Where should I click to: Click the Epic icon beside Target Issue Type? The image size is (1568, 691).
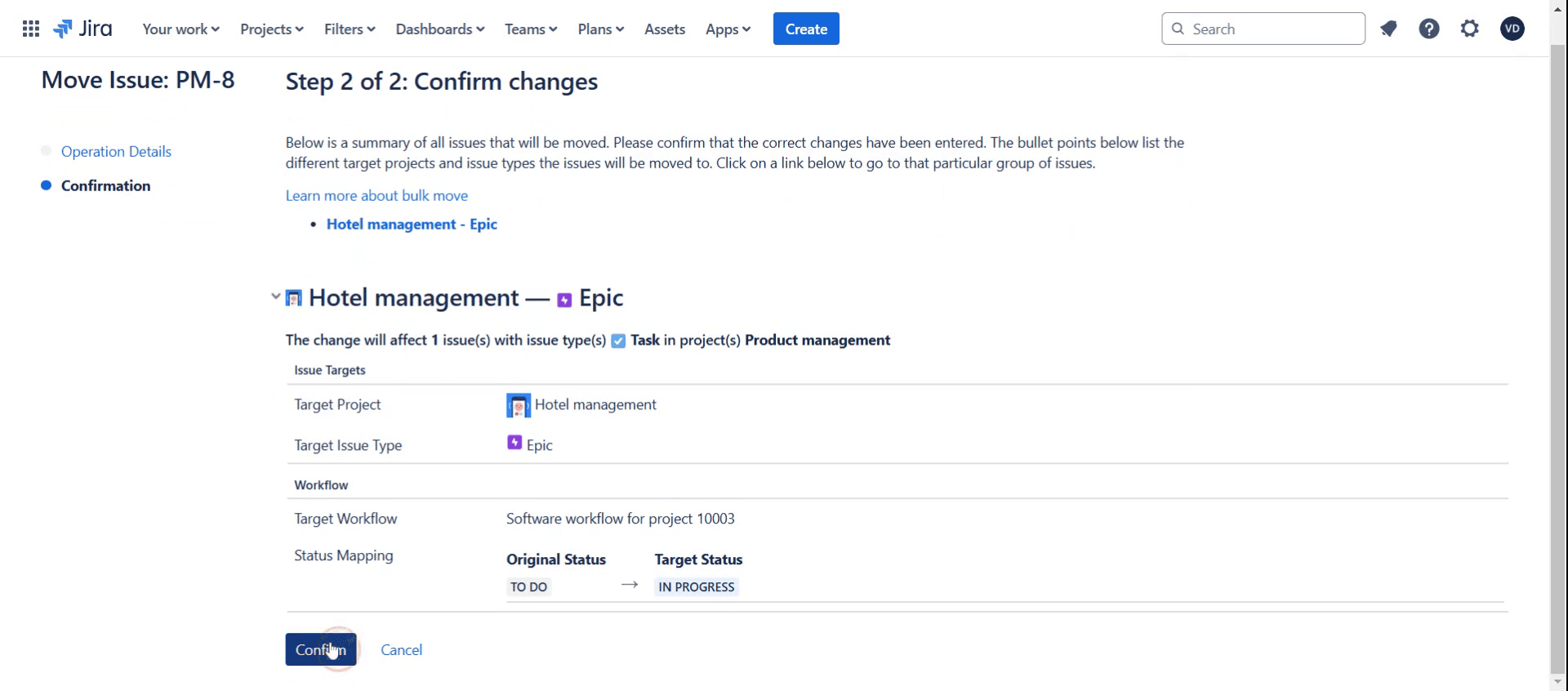pos(514,443)
